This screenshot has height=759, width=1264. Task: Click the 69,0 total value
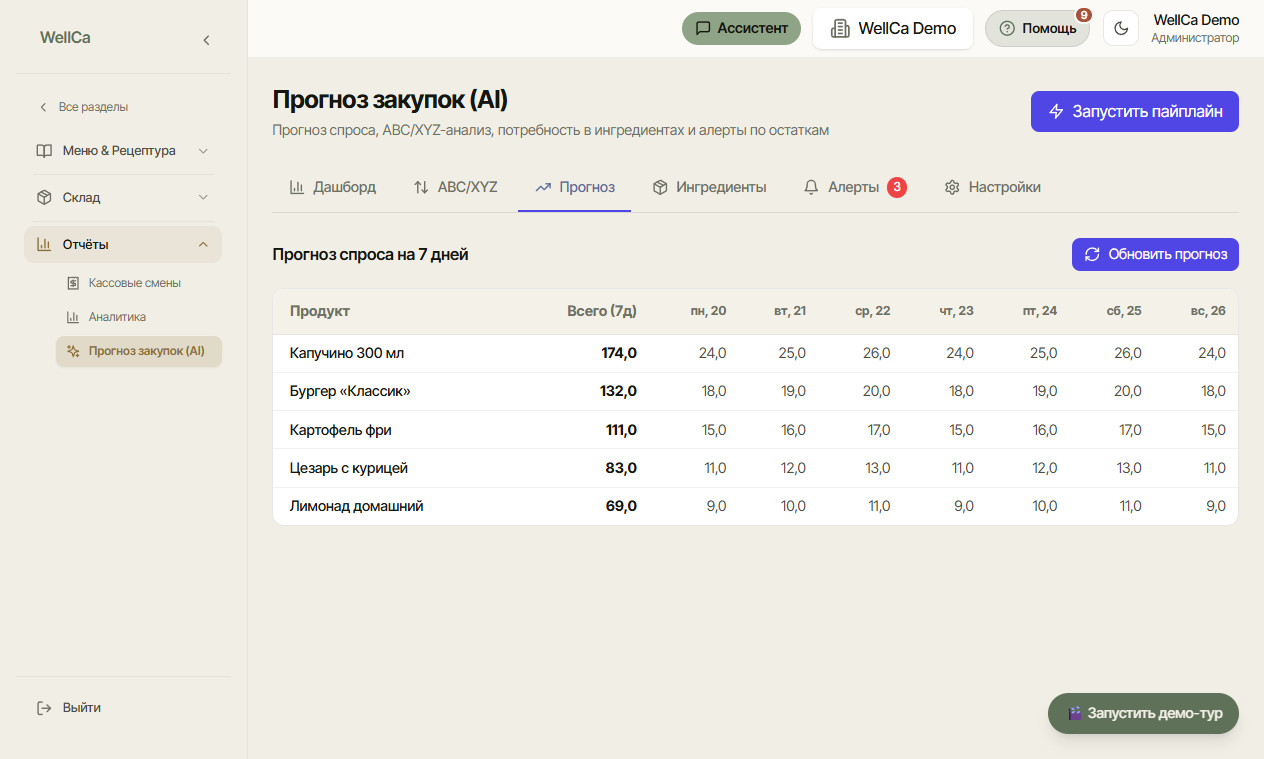tap(621, 506)
